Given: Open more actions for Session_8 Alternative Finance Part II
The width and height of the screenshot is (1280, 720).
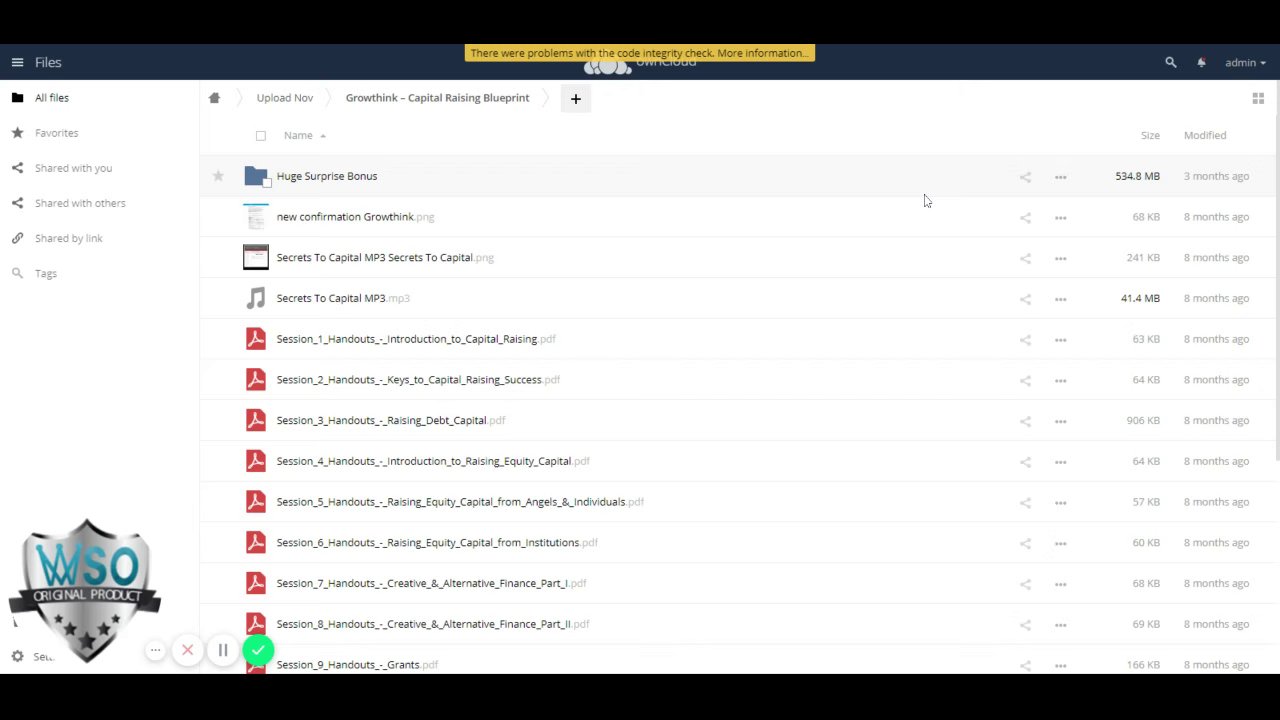Looking at the screenshot, I should click(1060, 625).
